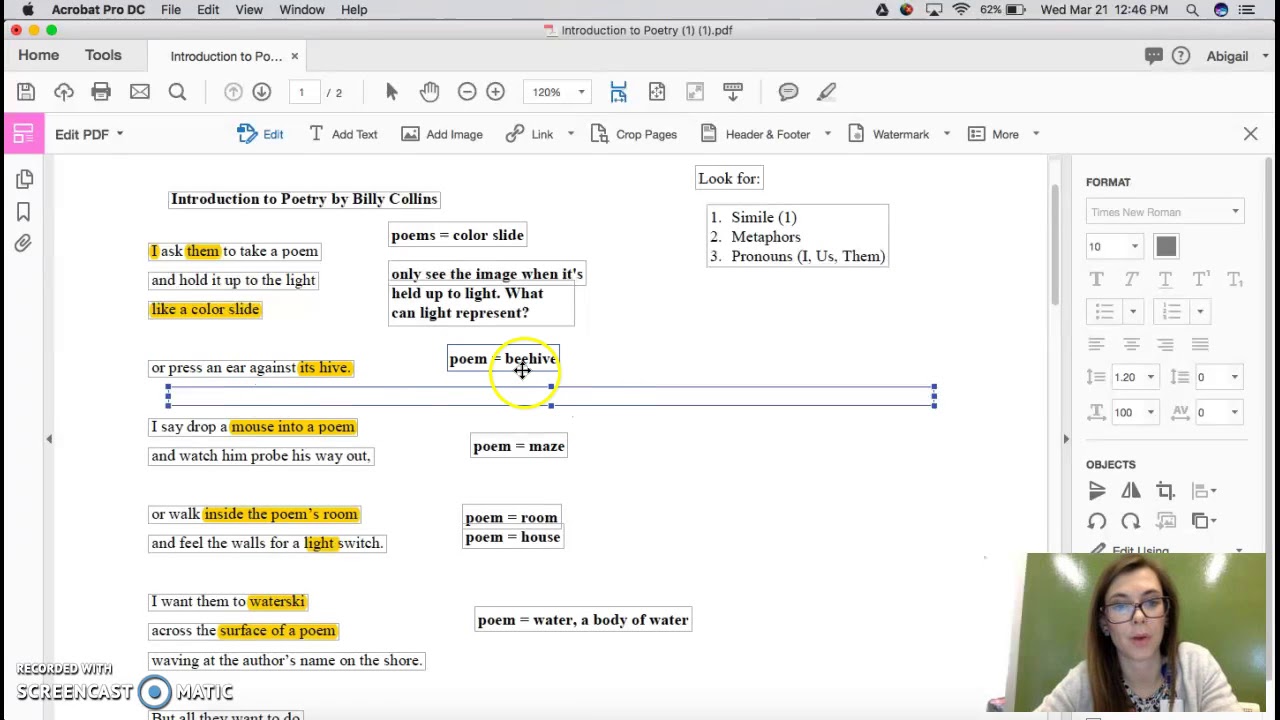Click the upload to cloud icon

pyautogui.click(x=64, y=92)
